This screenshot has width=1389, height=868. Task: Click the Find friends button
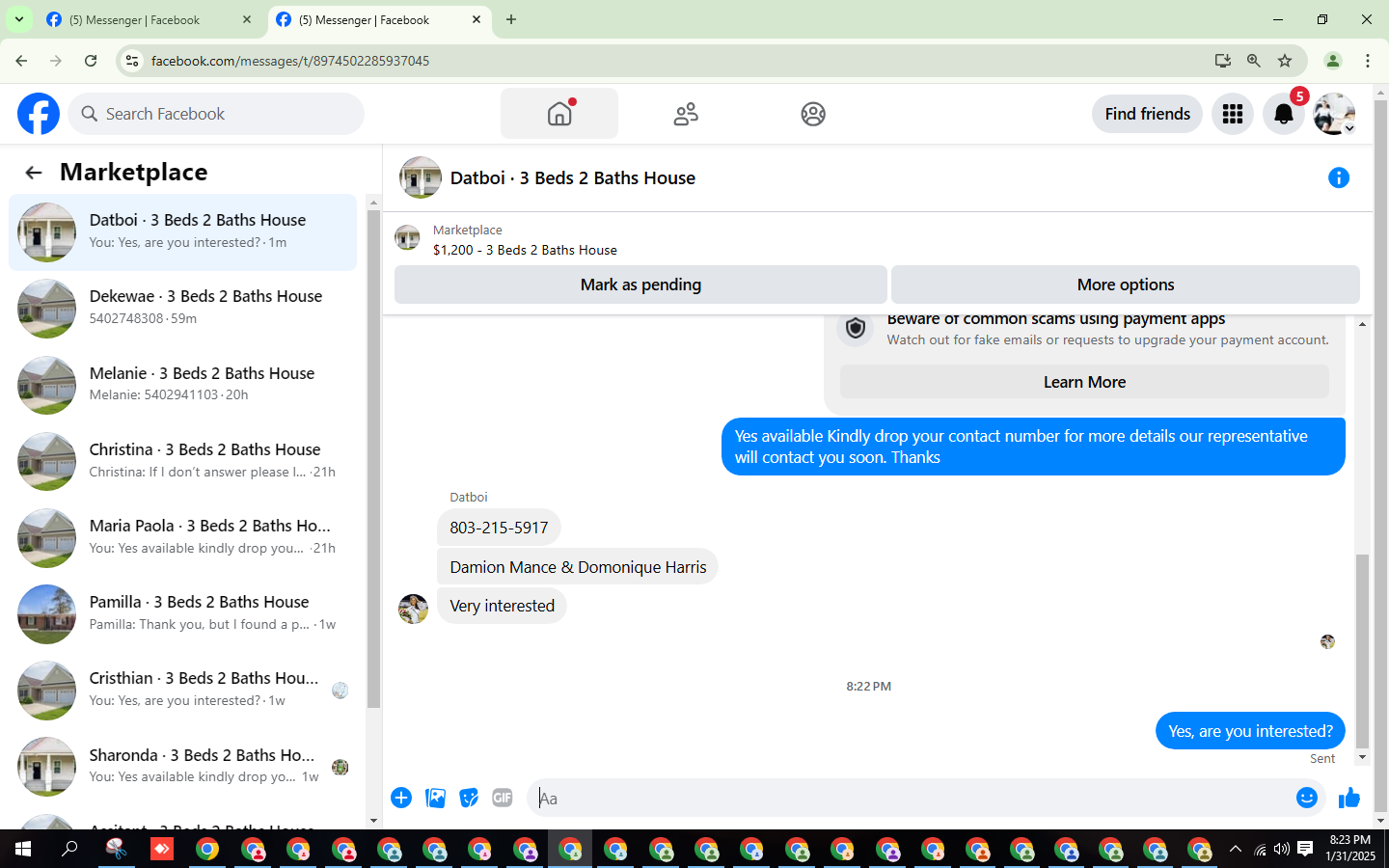click(1148, 114)
